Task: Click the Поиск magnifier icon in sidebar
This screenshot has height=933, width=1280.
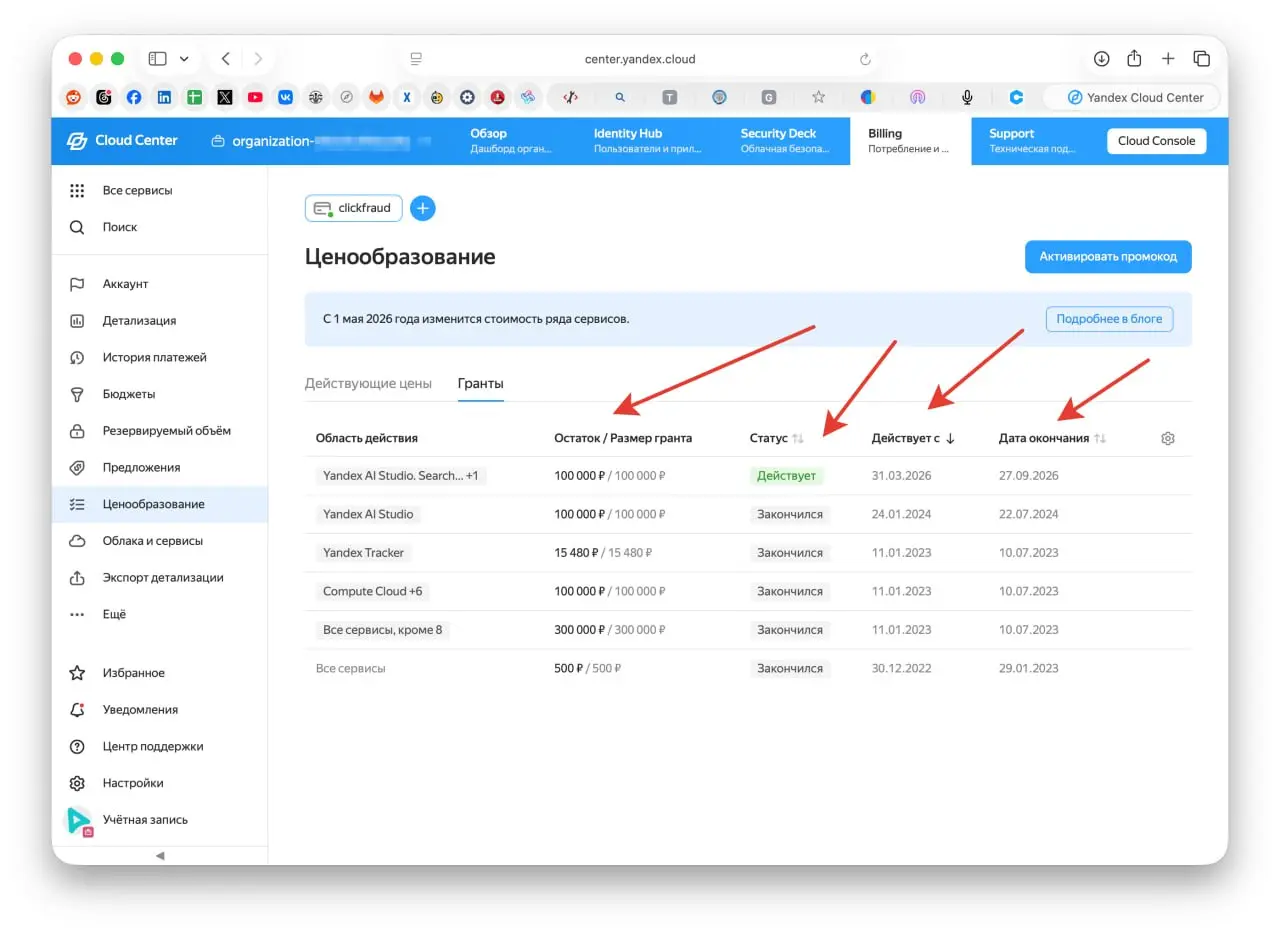Action: (x=77, y=227)
